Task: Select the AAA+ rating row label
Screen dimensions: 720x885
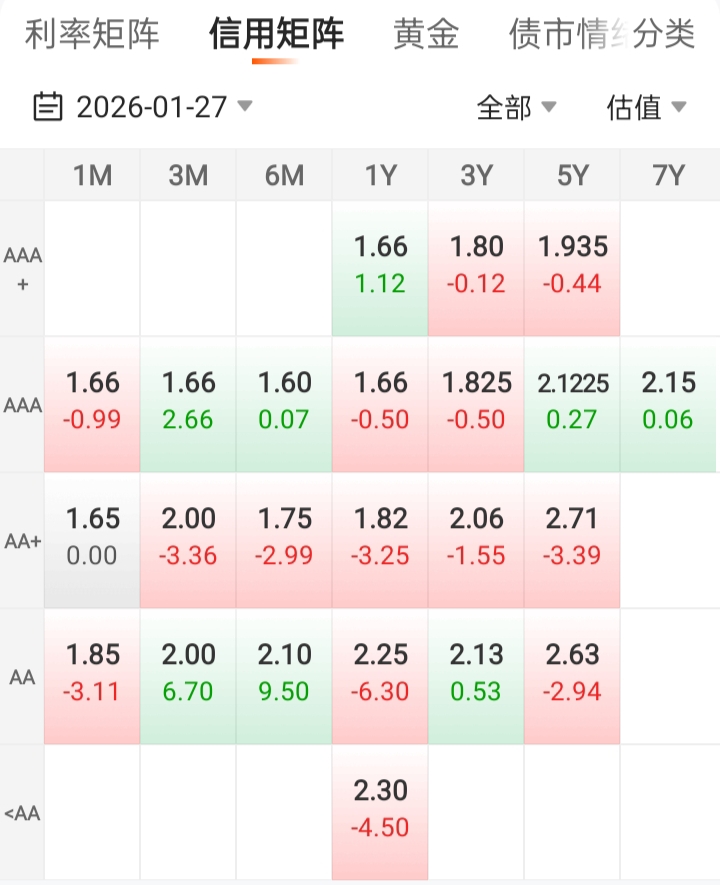Action: (x=22, y=269)
